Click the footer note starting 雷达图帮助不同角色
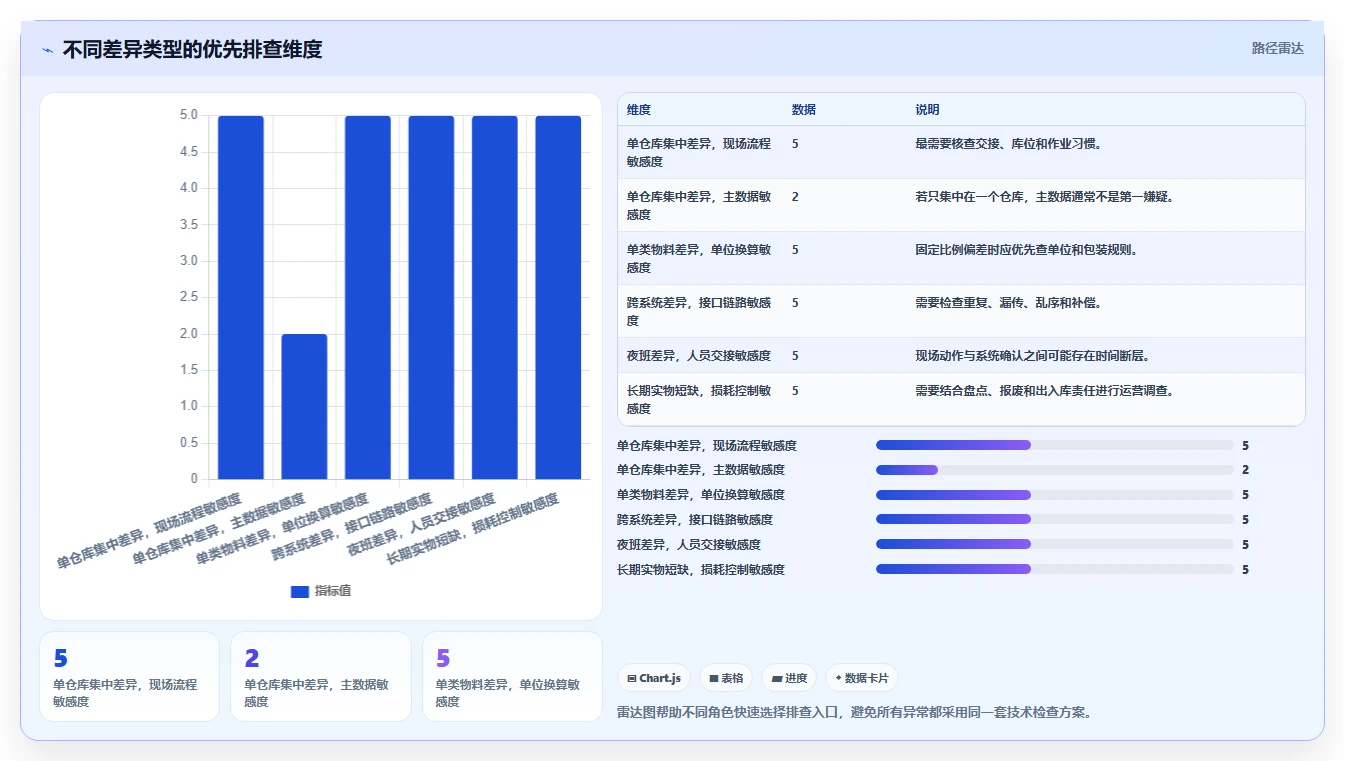The image size is (1345, 761). (x=855, y=713)
